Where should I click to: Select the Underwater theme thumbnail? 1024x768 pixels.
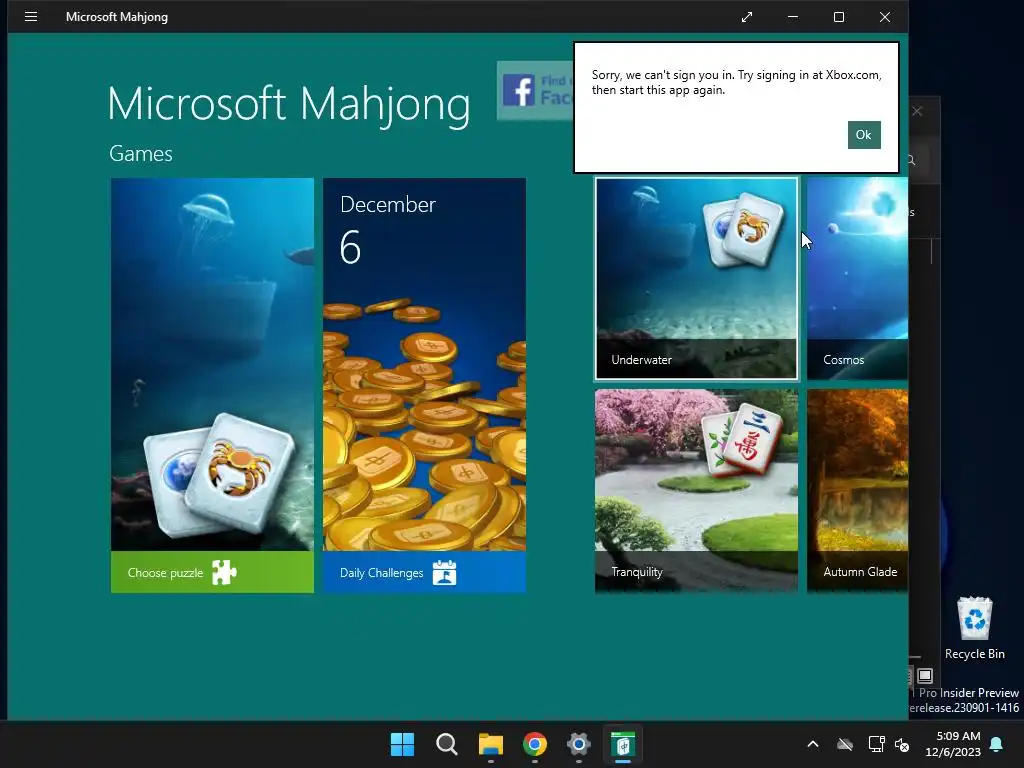click(x=696, y=279)
